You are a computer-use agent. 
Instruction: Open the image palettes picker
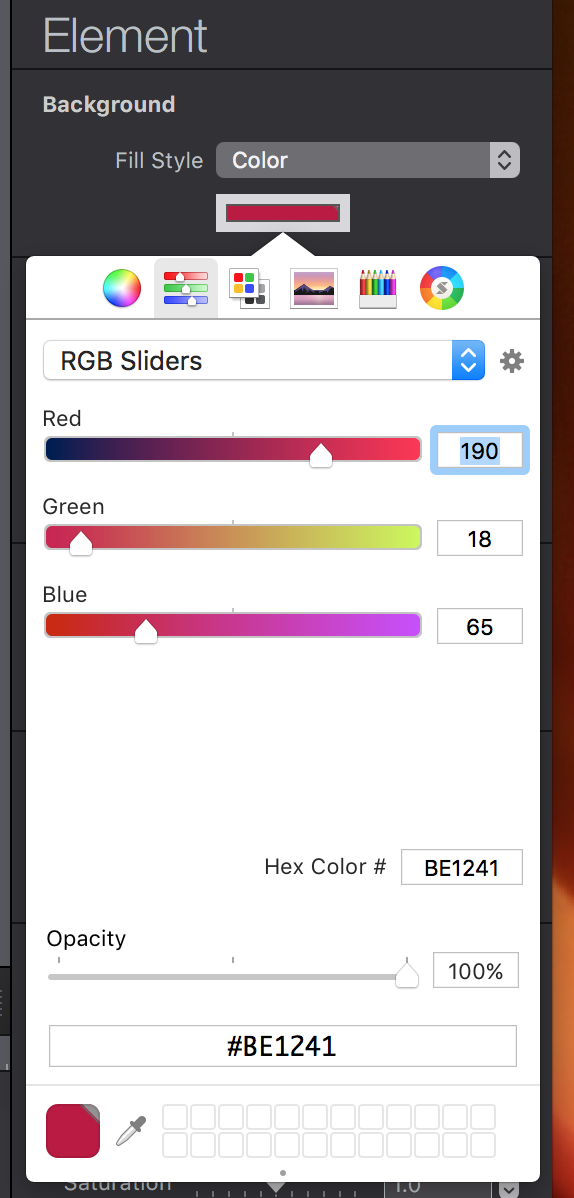(314, 289)
